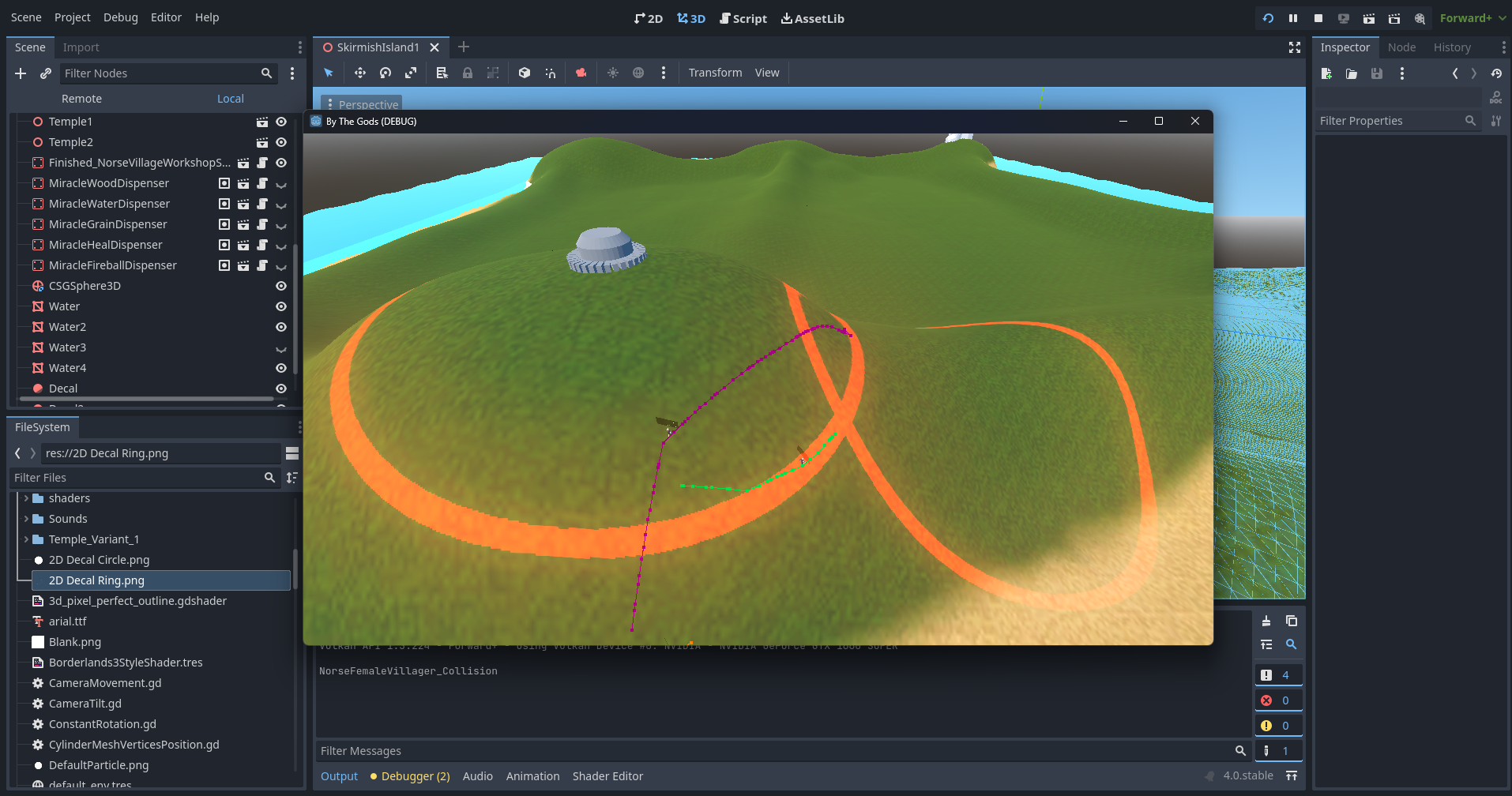Show the hidden MiracleWoodDispenser node
Viewport: 1512px width, 796px height.
click(x=280, y=184)
